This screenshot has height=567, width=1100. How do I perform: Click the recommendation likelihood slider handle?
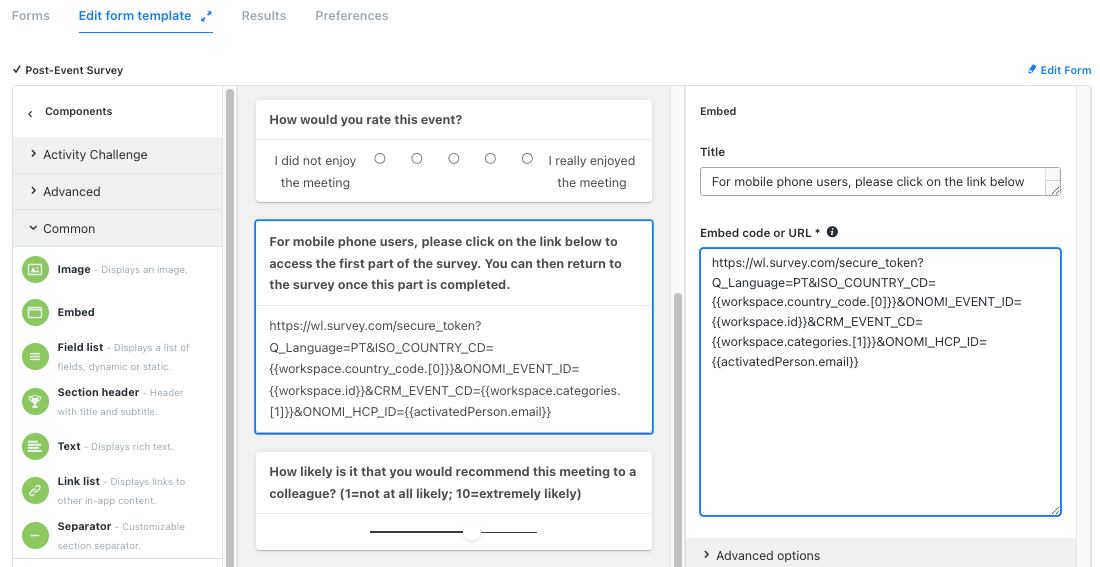(472, 532)
